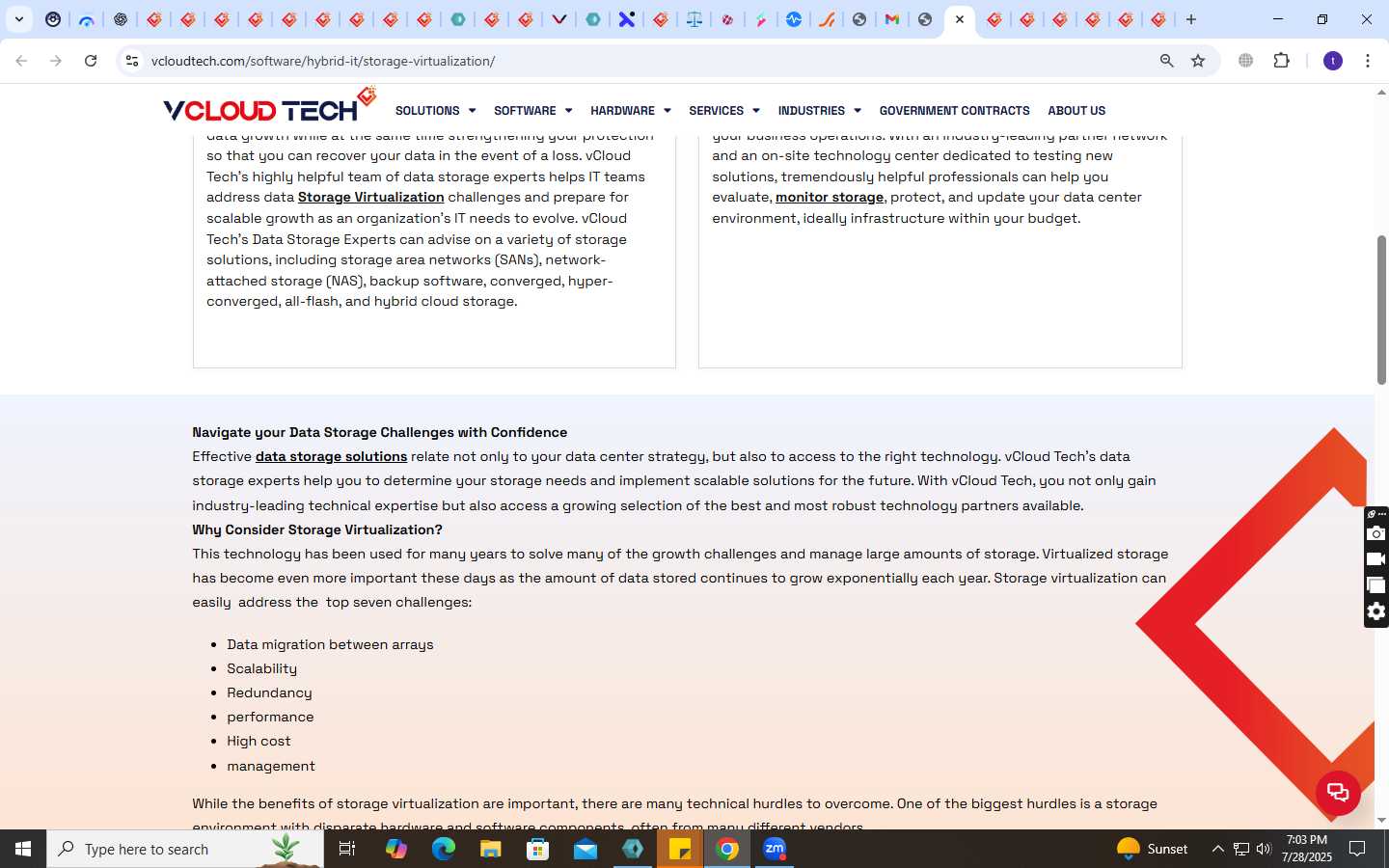Screen dimensions: 1389x868
Task: Open the Windows Start menu
Action: (23, 849)
